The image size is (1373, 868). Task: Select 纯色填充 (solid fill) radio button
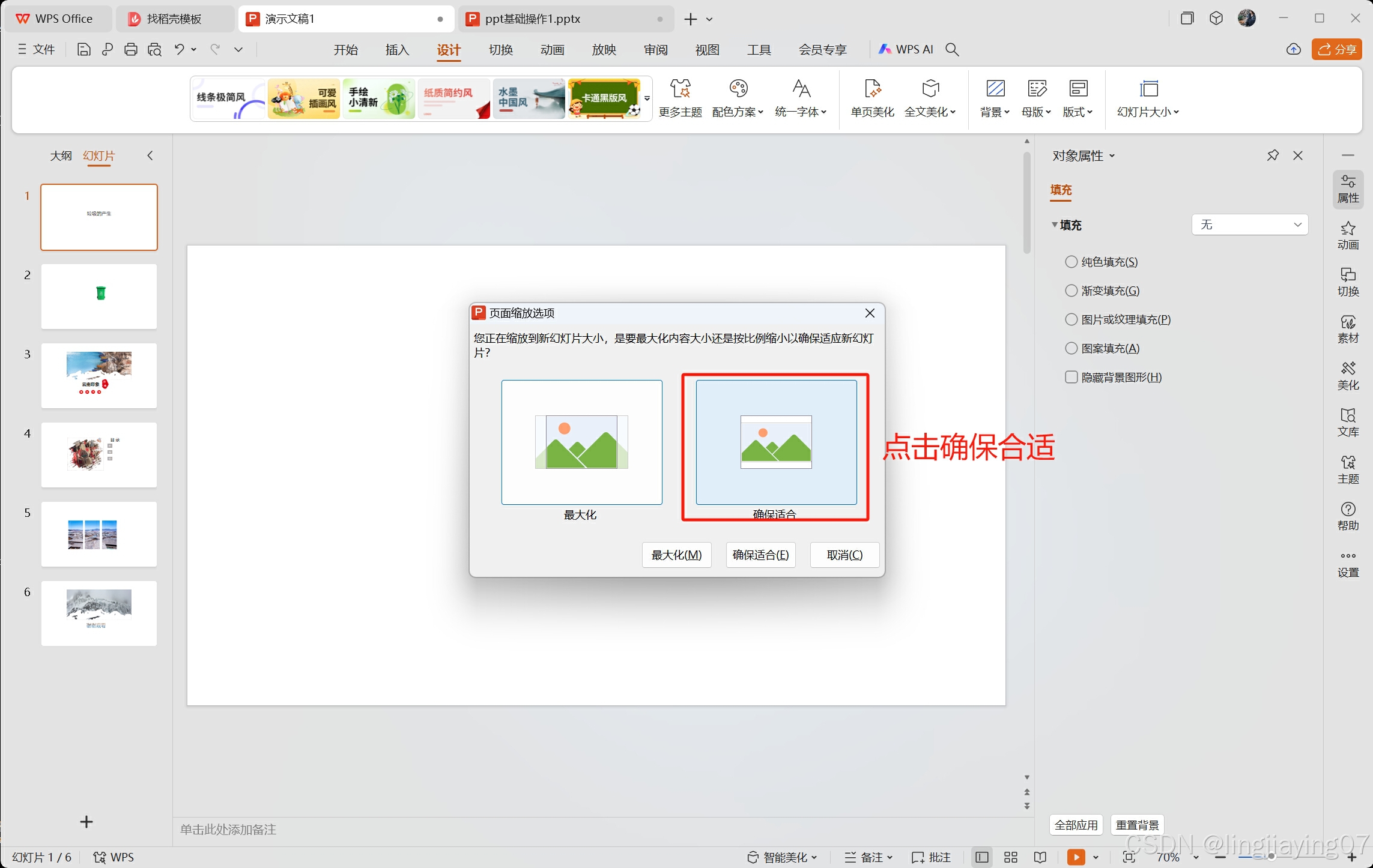coord(1071,262)
